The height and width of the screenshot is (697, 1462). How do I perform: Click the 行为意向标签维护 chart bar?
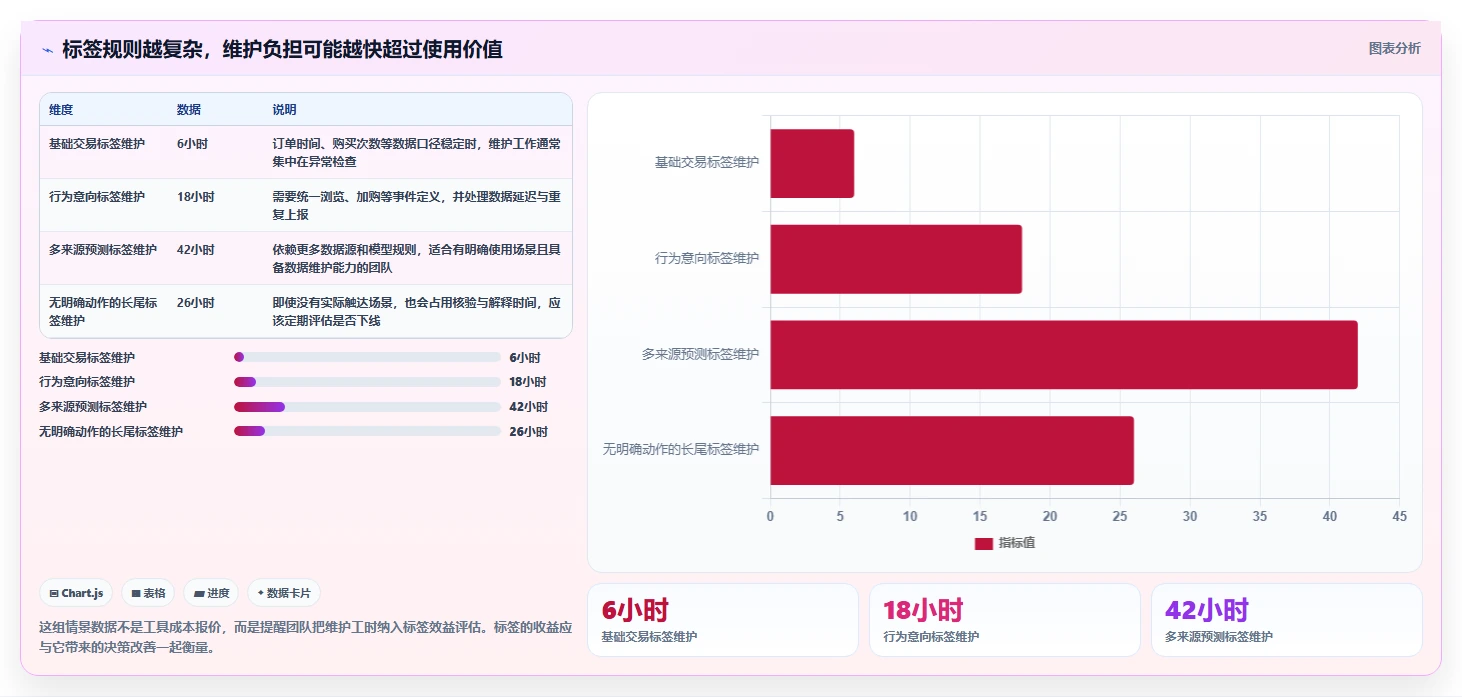(896, 259)
